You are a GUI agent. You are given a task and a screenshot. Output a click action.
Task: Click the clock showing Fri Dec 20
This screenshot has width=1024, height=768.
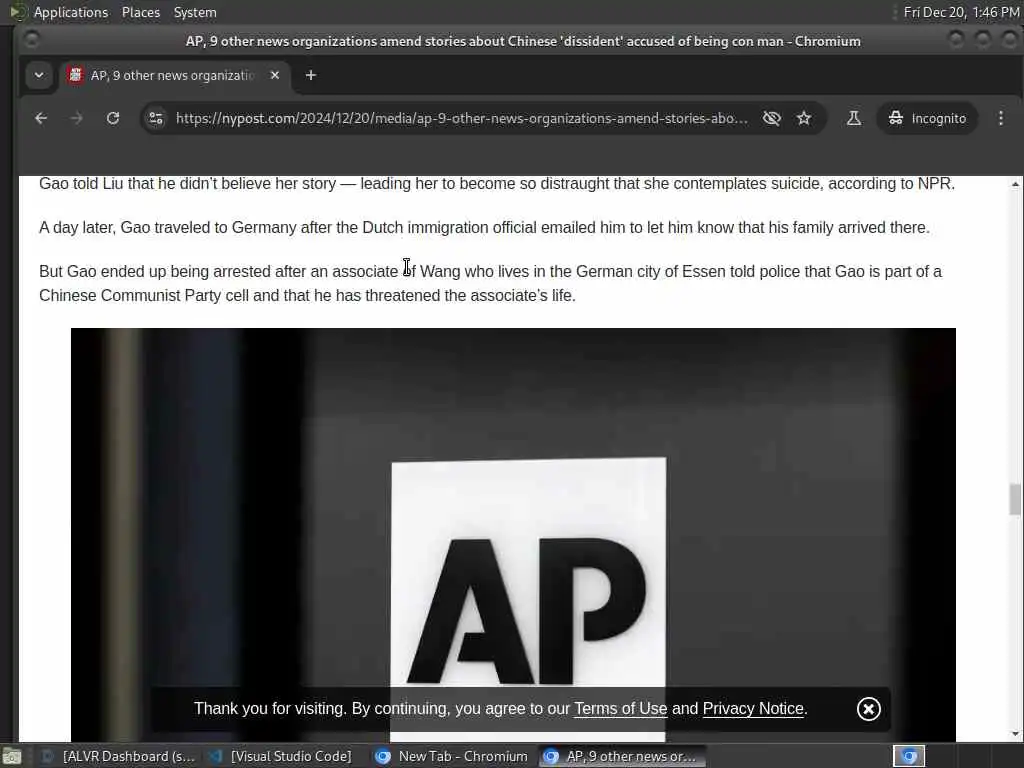click(961, 12)
